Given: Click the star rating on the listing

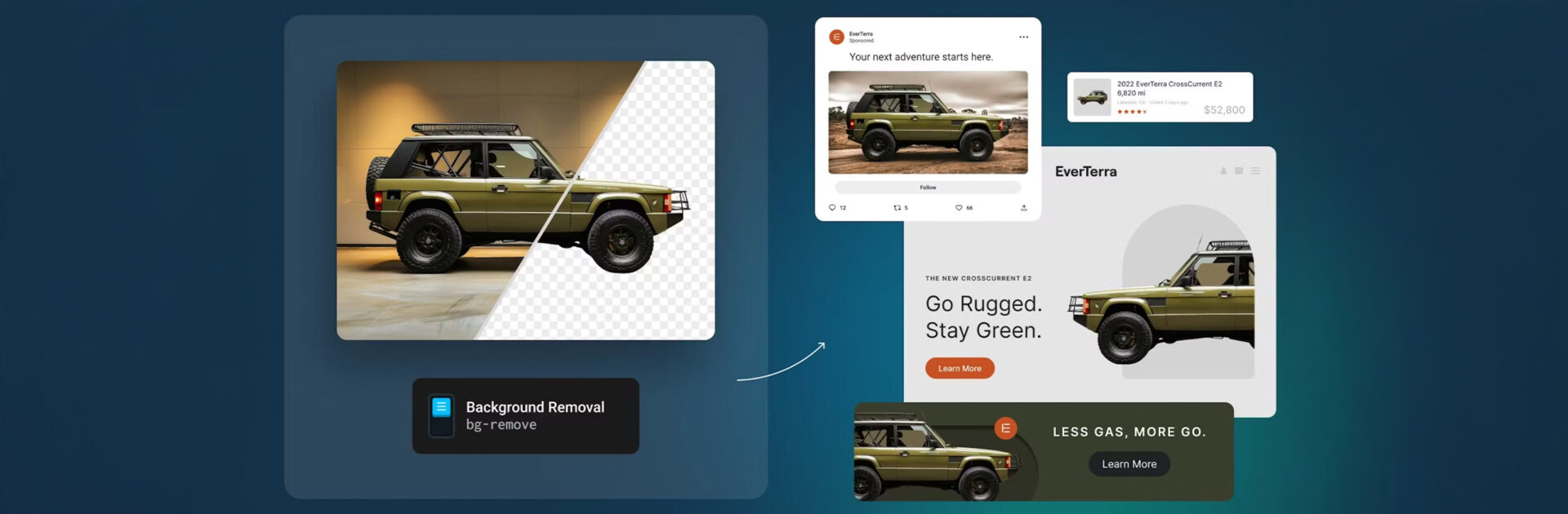Looking at the screenshot, I should (1131, 112).
